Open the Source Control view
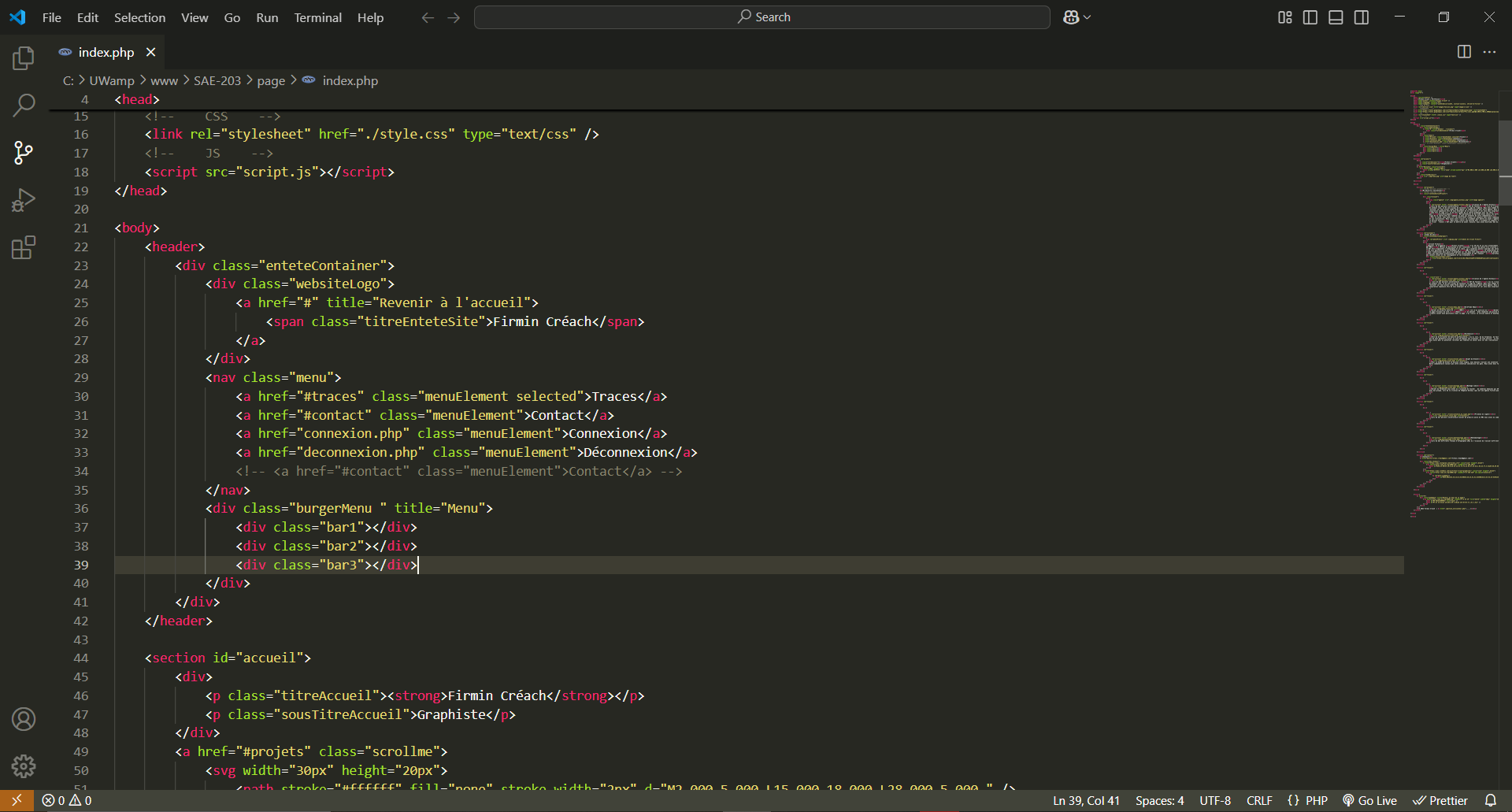 [x=24, y=153]
